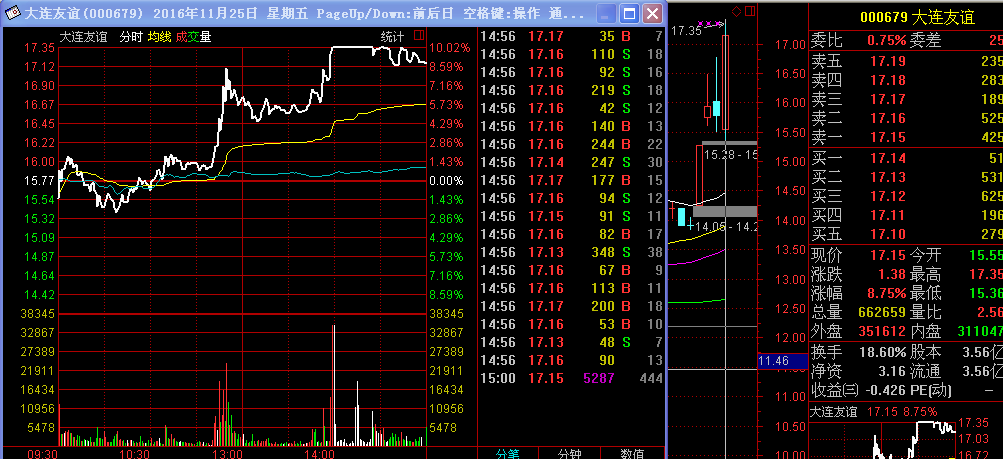Switch to the 分钟 tab
The height and width of the screenshot is (459, 1003).
click(570, 452)
